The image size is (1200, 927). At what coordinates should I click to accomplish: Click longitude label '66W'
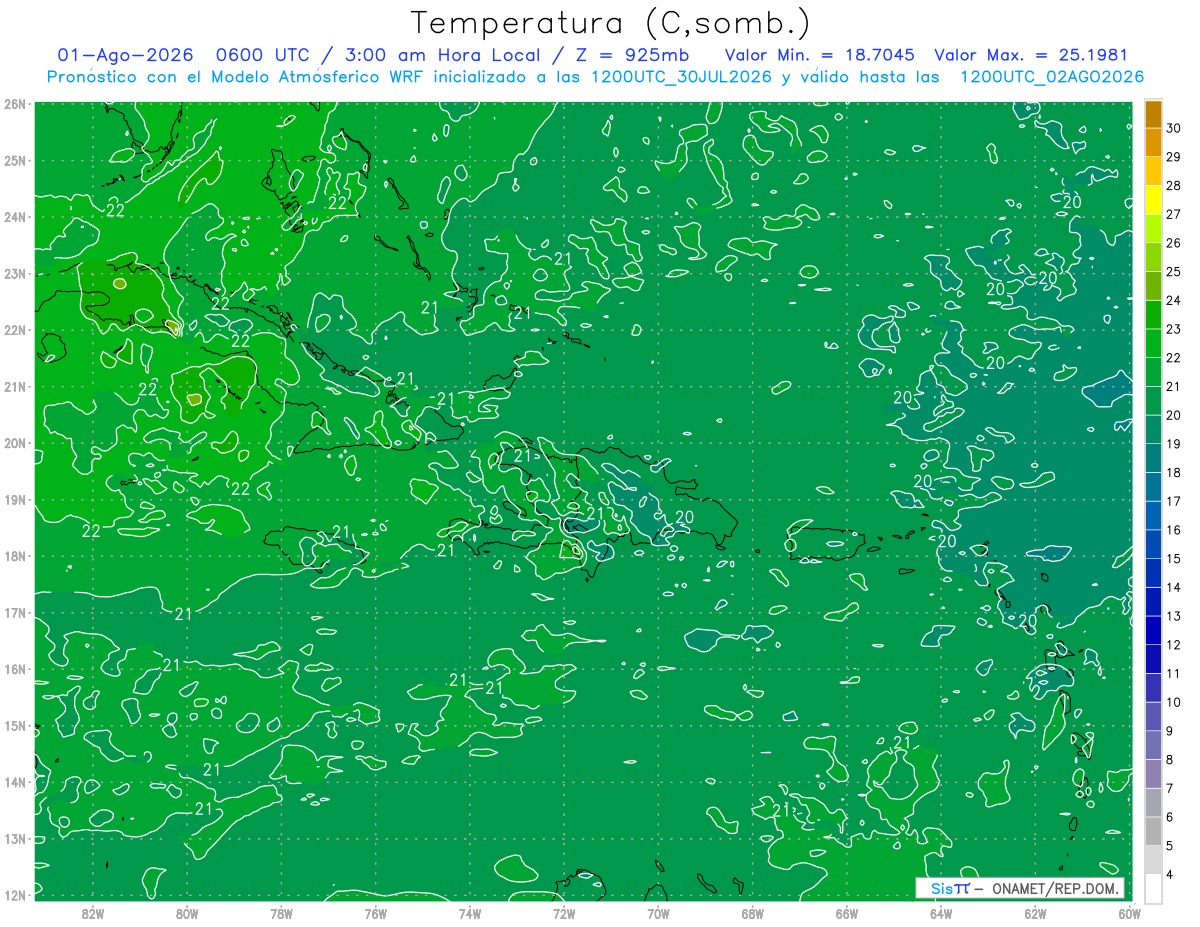(846, 913)
